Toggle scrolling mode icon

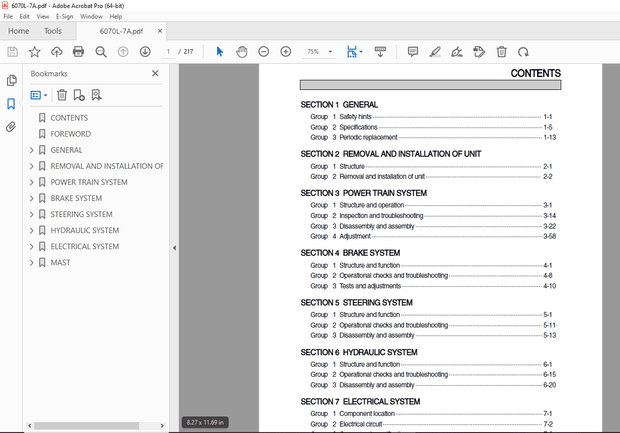coord(380,52)
